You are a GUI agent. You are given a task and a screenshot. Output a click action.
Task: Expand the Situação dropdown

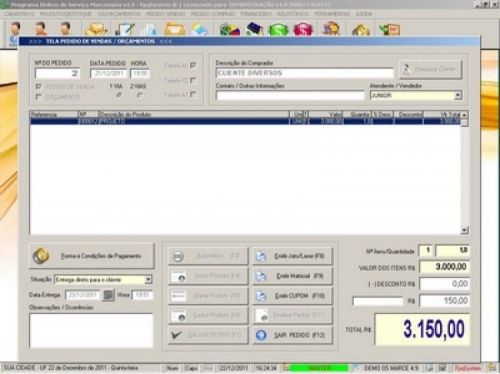coord(148,279)
